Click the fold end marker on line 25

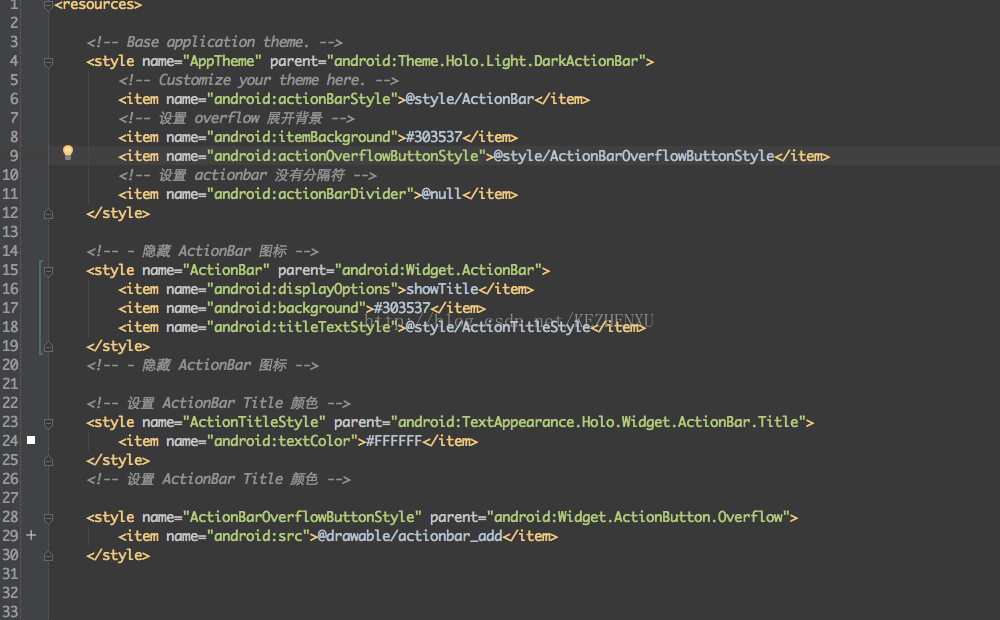pos(48,461)
